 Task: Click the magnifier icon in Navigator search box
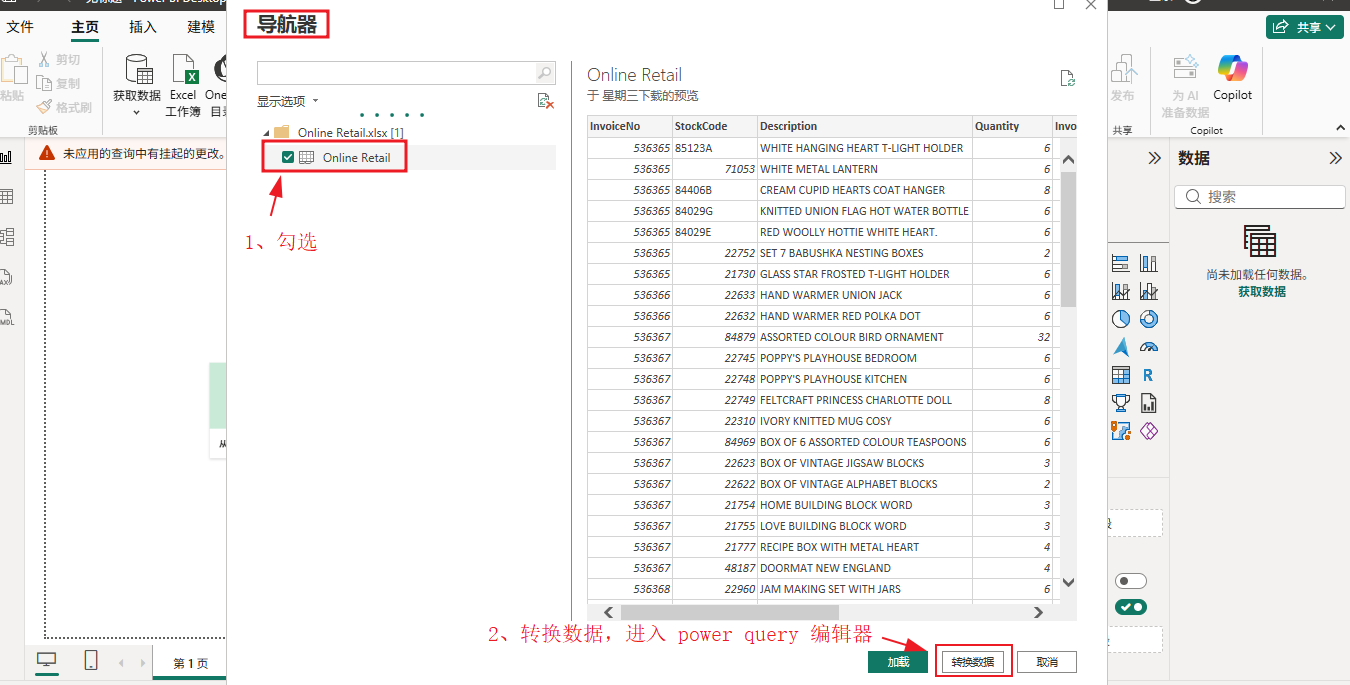pos(545,72)
